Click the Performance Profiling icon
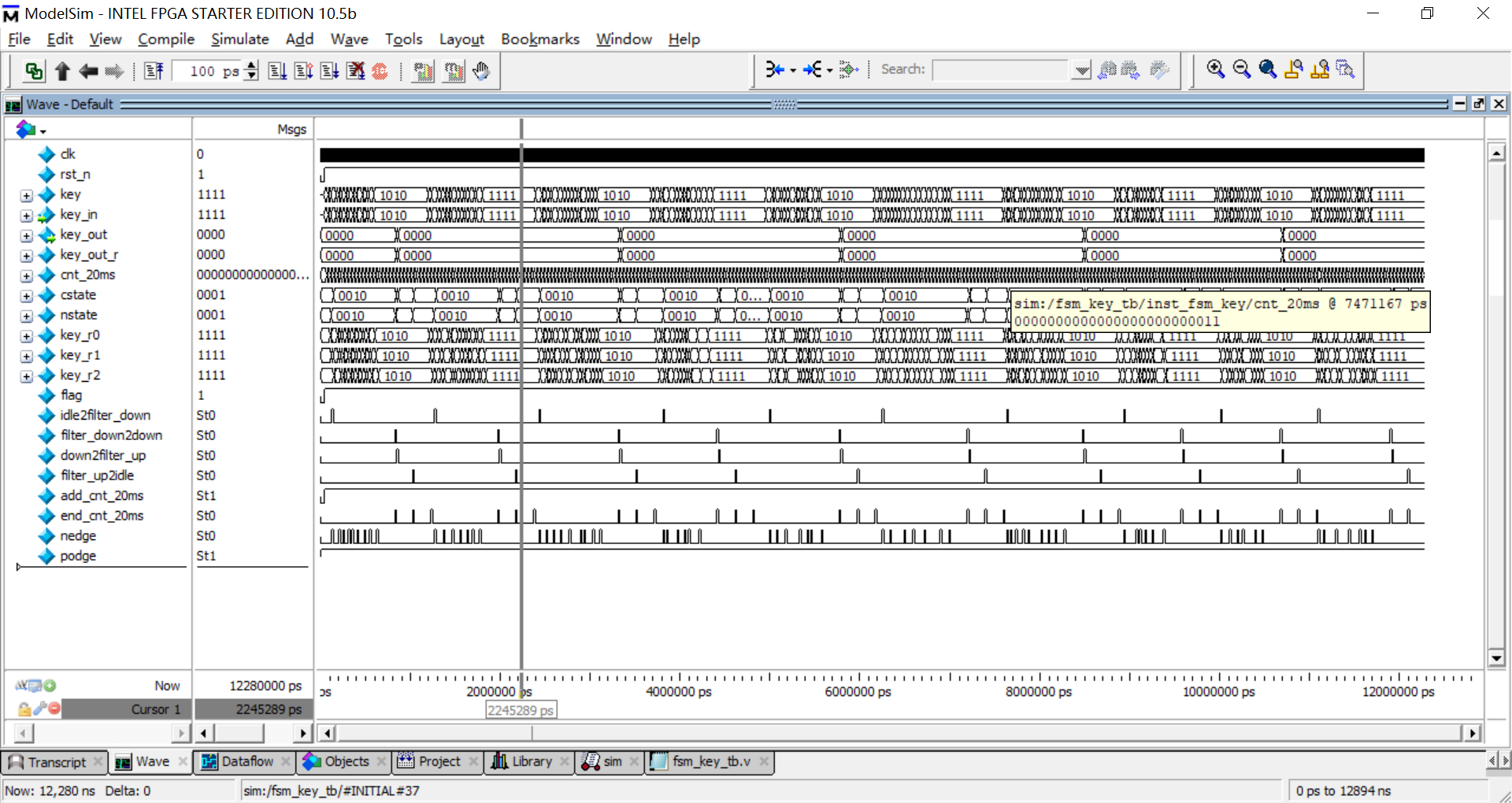The image size is (1512, 803). [x=424, y=71]
